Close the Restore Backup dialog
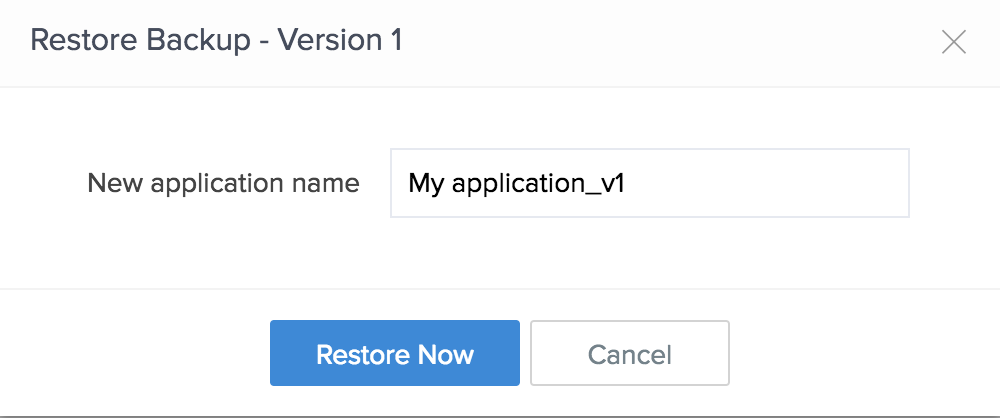The height and width of the screenshot is (418, 1000). 954,42
